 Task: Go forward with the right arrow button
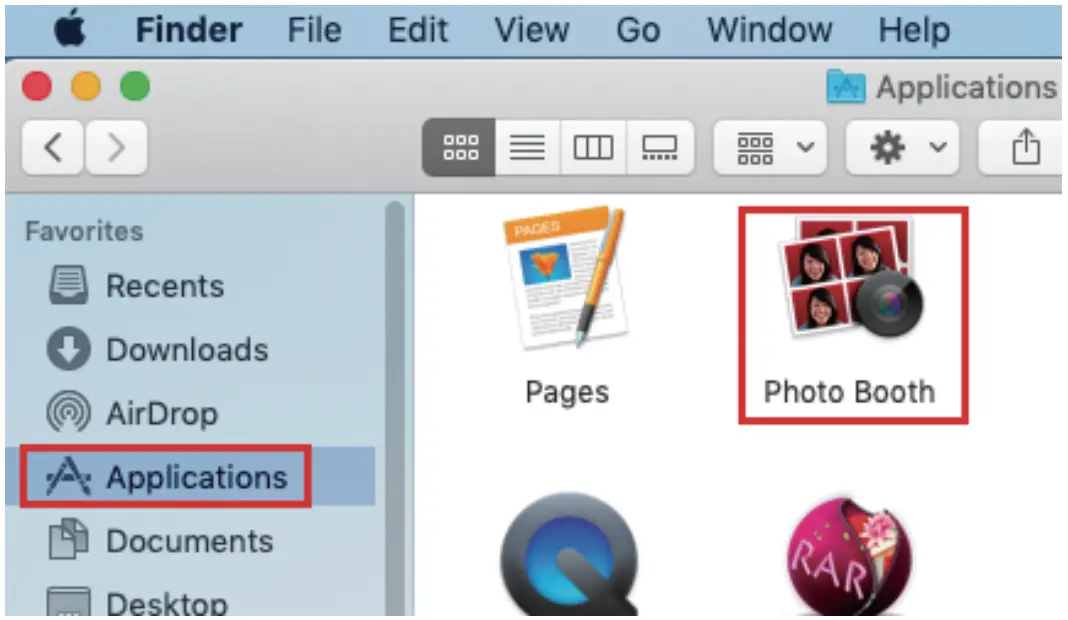116,147
